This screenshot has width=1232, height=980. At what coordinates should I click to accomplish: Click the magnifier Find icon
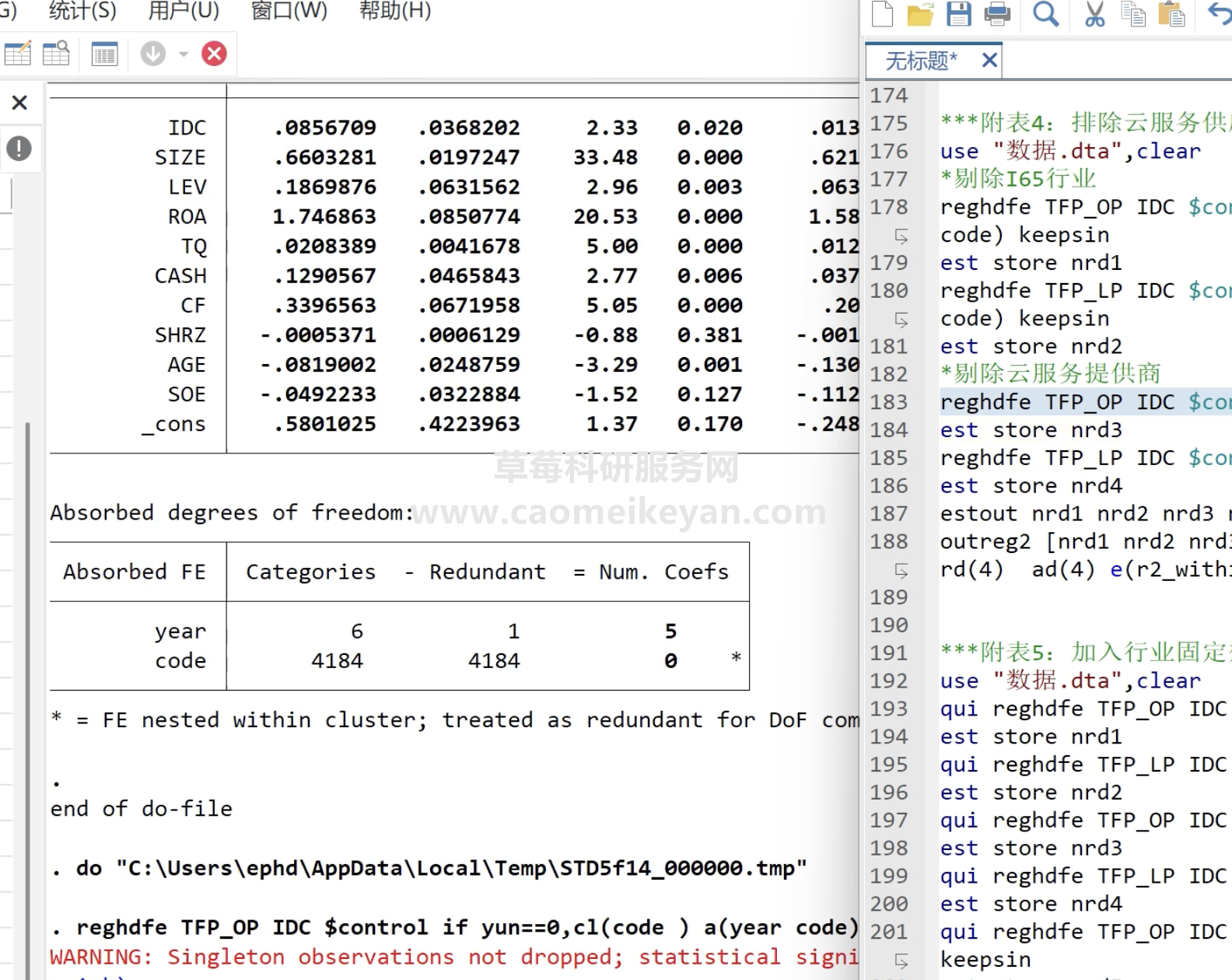(1045, 14)
